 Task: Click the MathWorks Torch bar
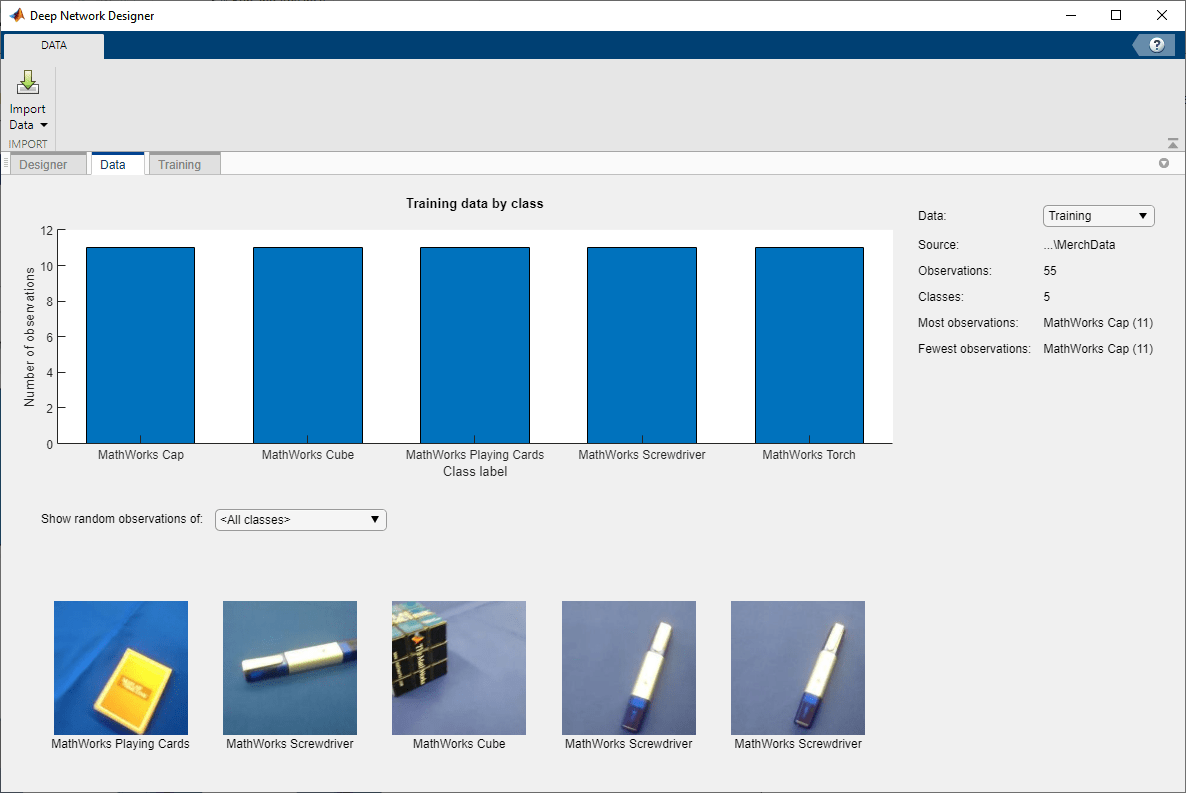coord(809,345)
